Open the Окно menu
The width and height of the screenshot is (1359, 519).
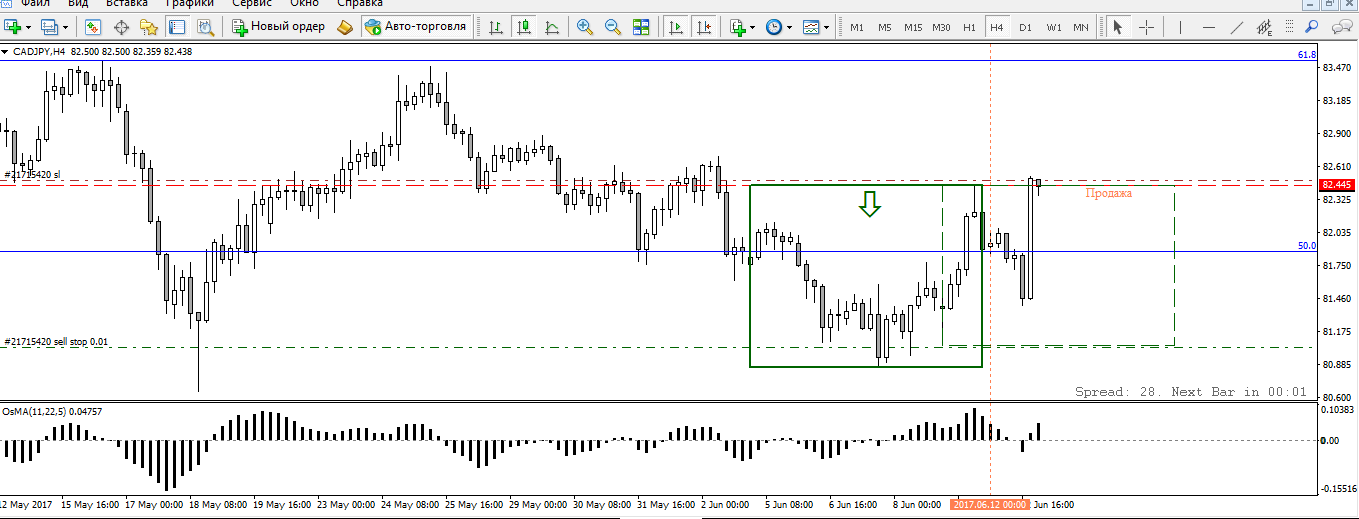coord(304,4)
